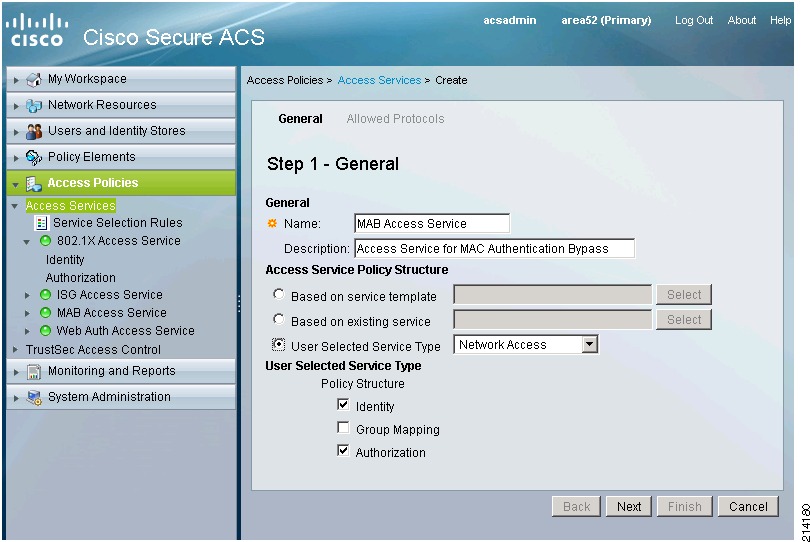The height and width of the screenshot is (542, 810).
Task: Click the service template text field
Action: (552, 295)
